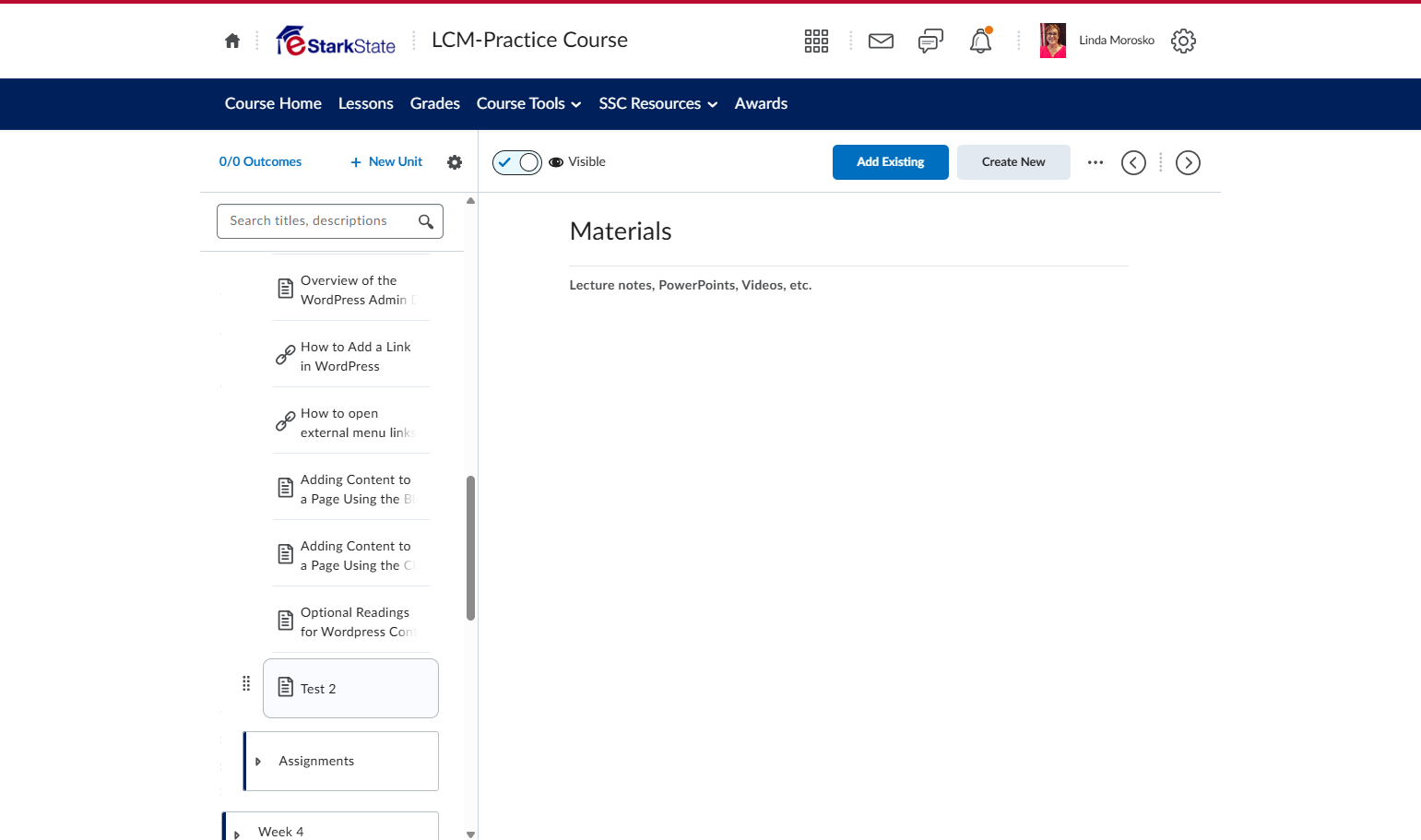Go to next item arrow
Screen dimensions: 1421x840
click(x=1188, y=162)
